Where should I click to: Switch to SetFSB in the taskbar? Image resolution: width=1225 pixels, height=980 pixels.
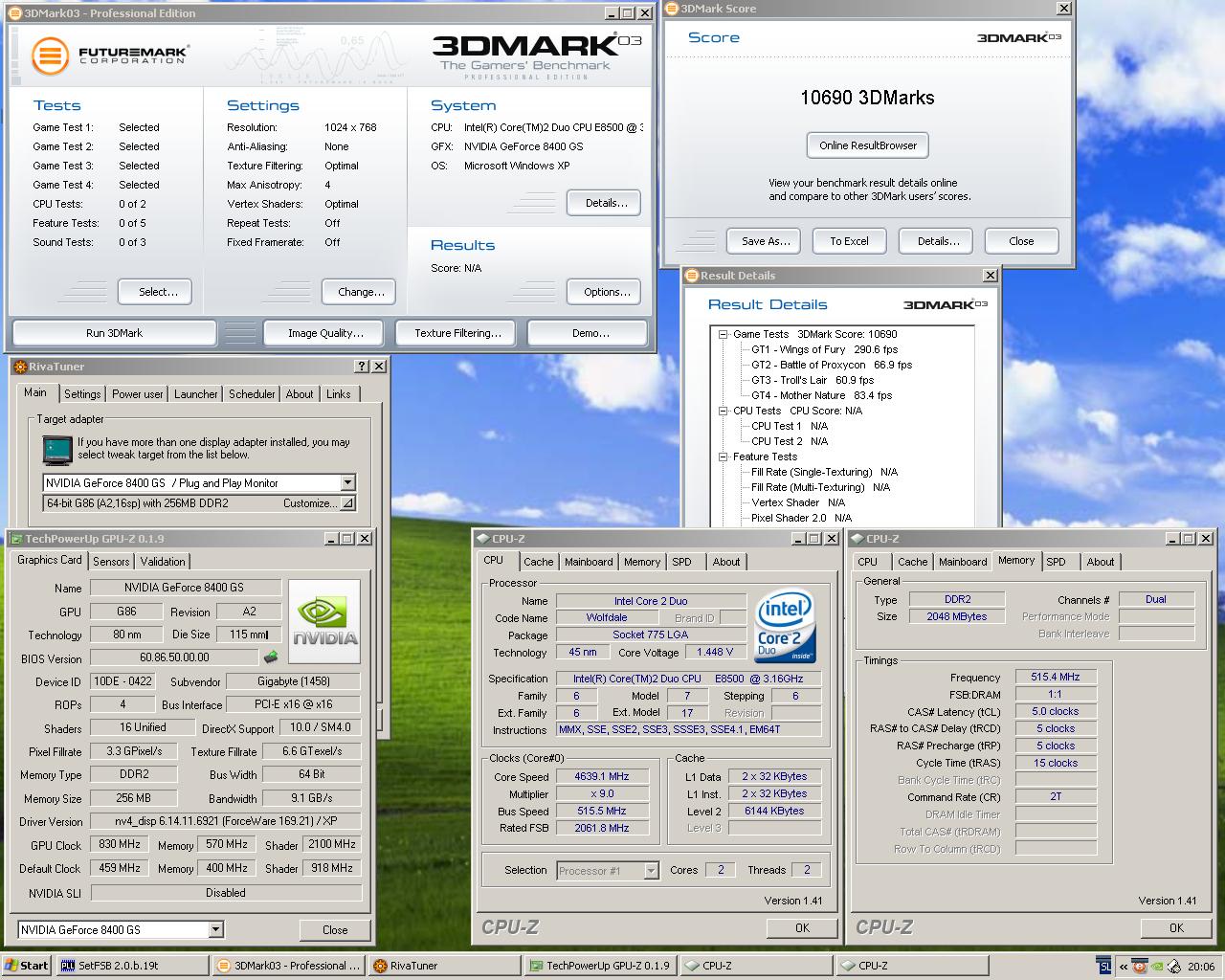(132, 966)
